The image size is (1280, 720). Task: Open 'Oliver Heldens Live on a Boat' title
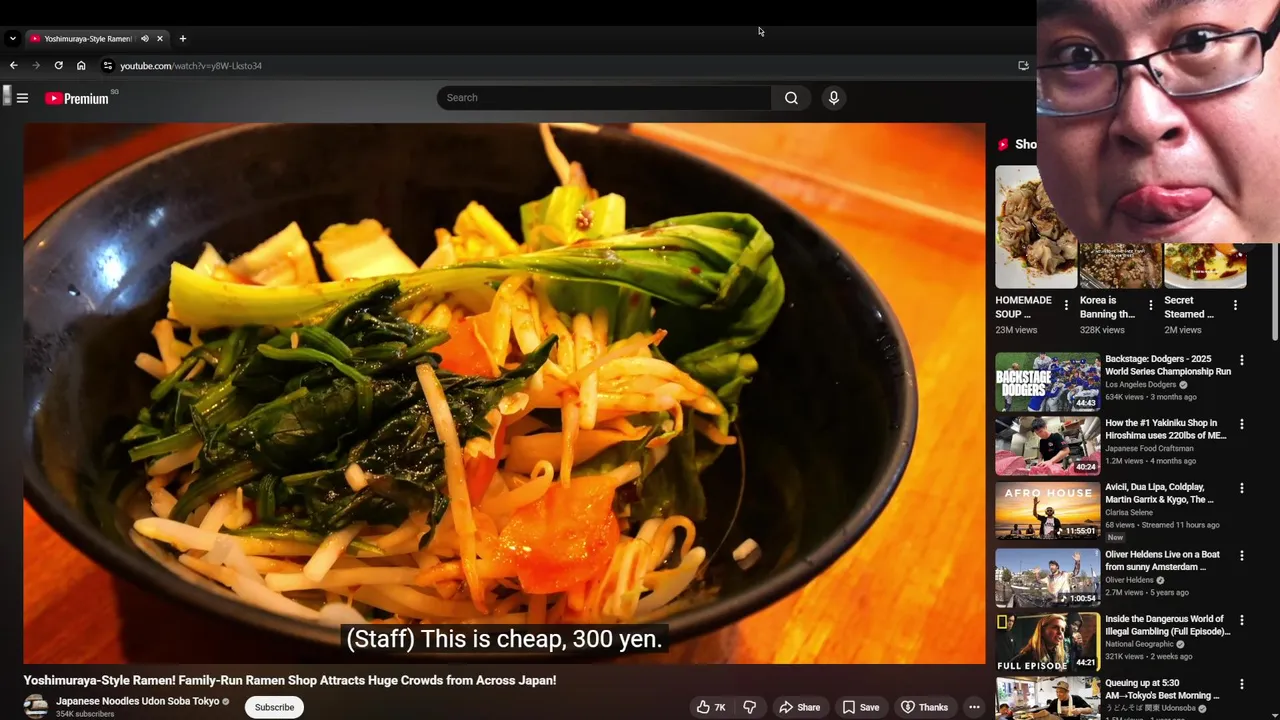point(1162,560)
